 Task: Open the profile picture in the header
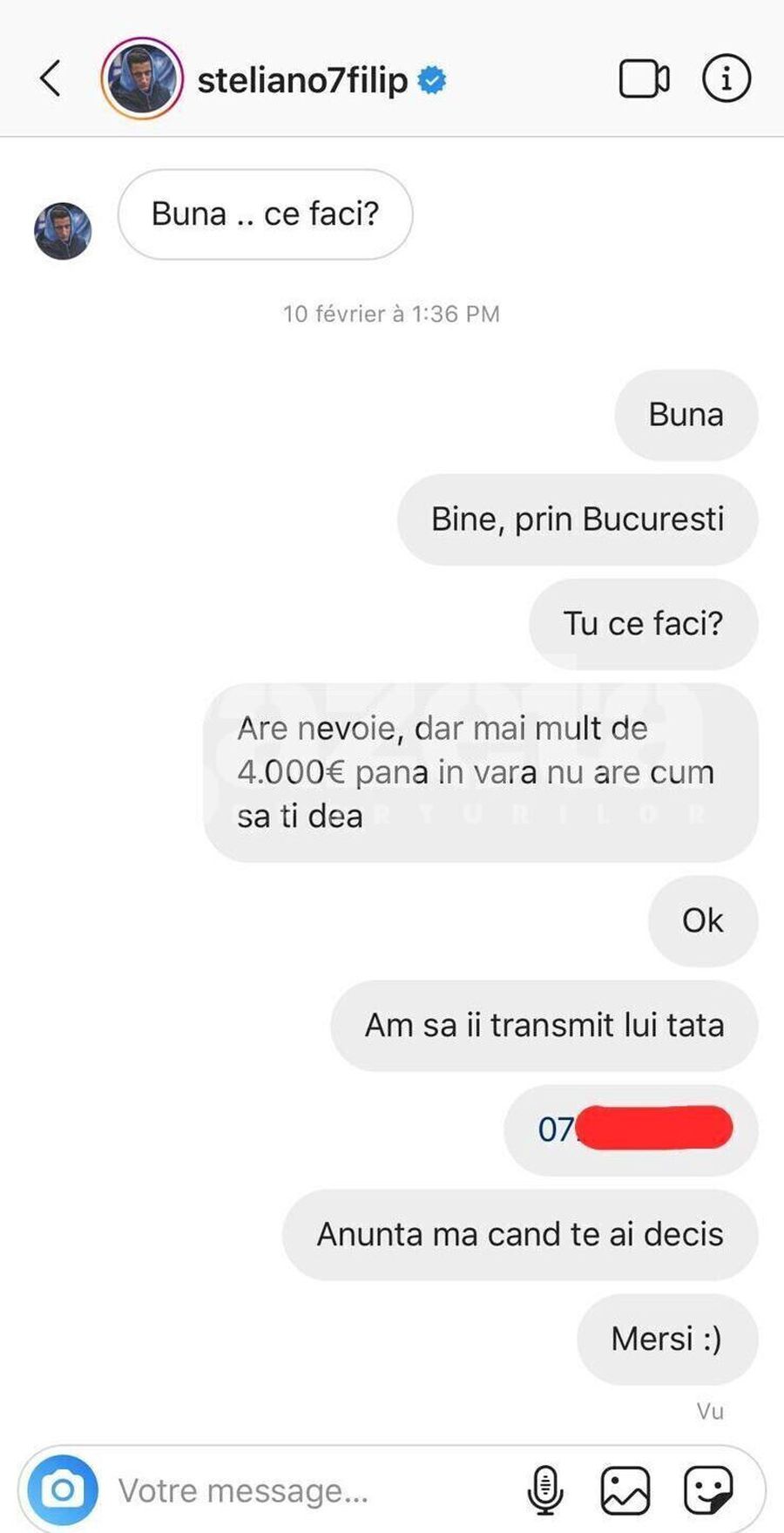[x=142, y=78]
